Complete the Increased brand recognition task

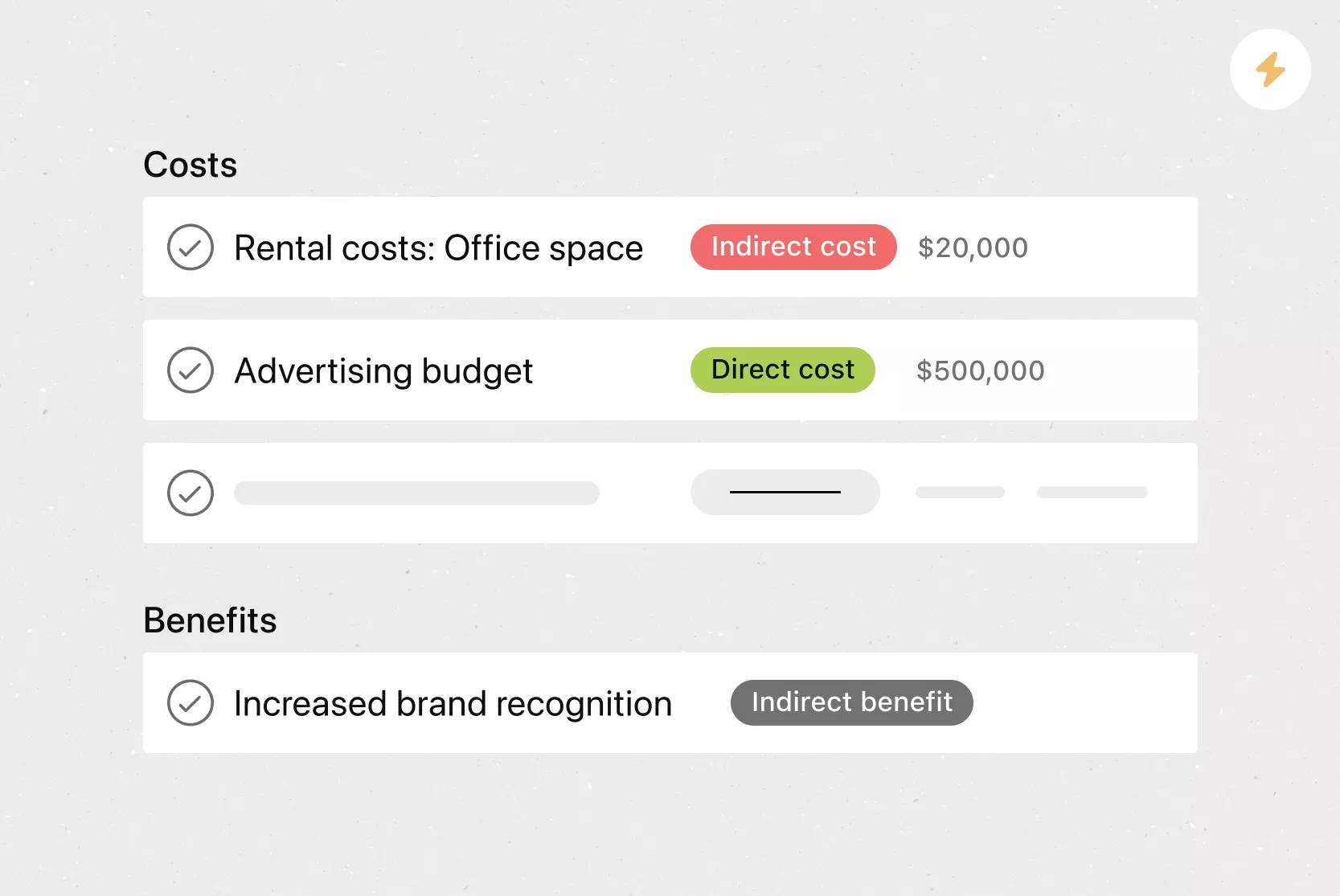pos(191,703)
